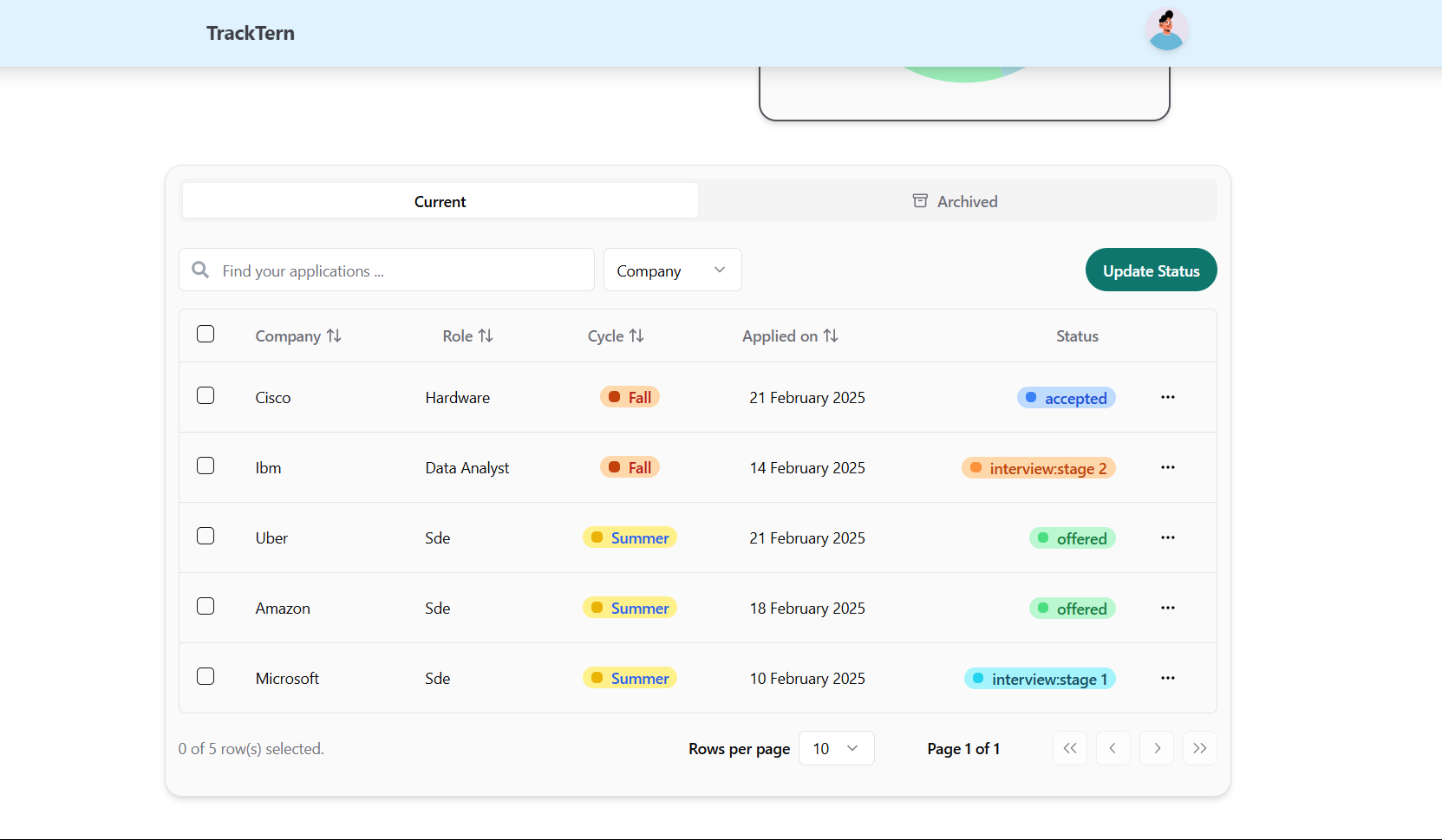Image resolution: width=1442 pixels, height=840 pixels.
Task: Go to the first page
Action: tap(1070, 748)
